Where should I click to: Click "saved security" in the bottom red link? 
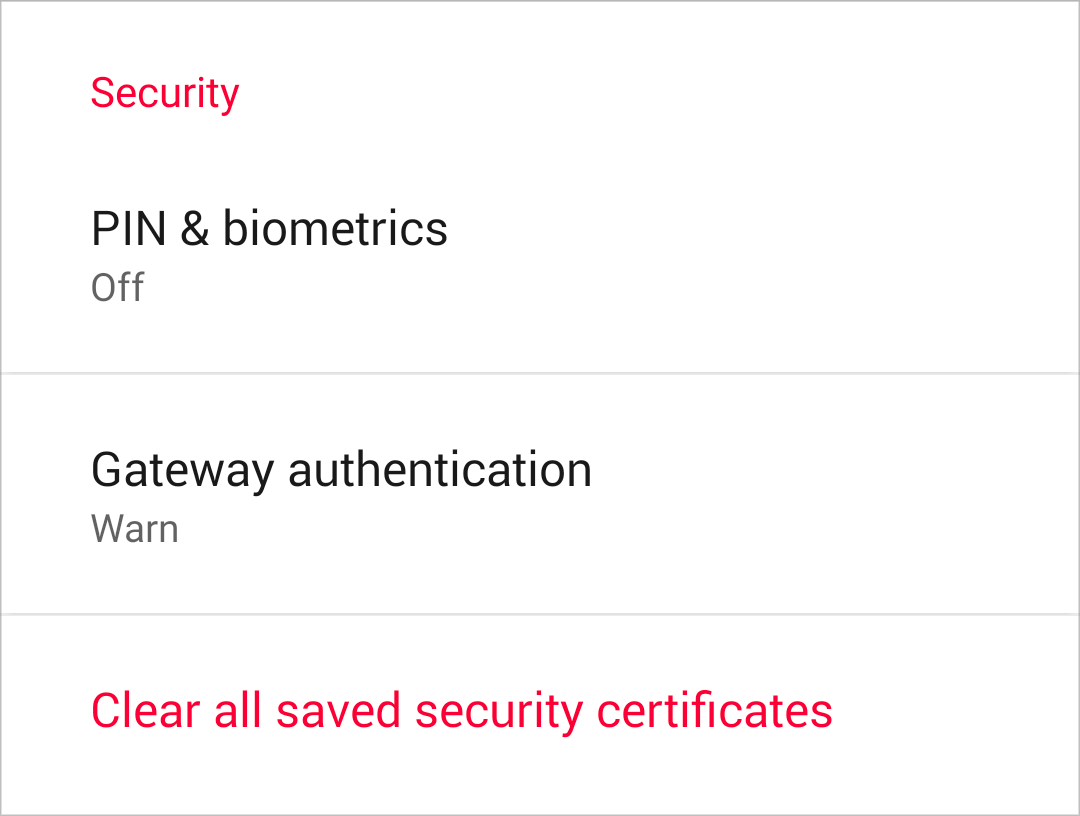(x=430, y=711)
